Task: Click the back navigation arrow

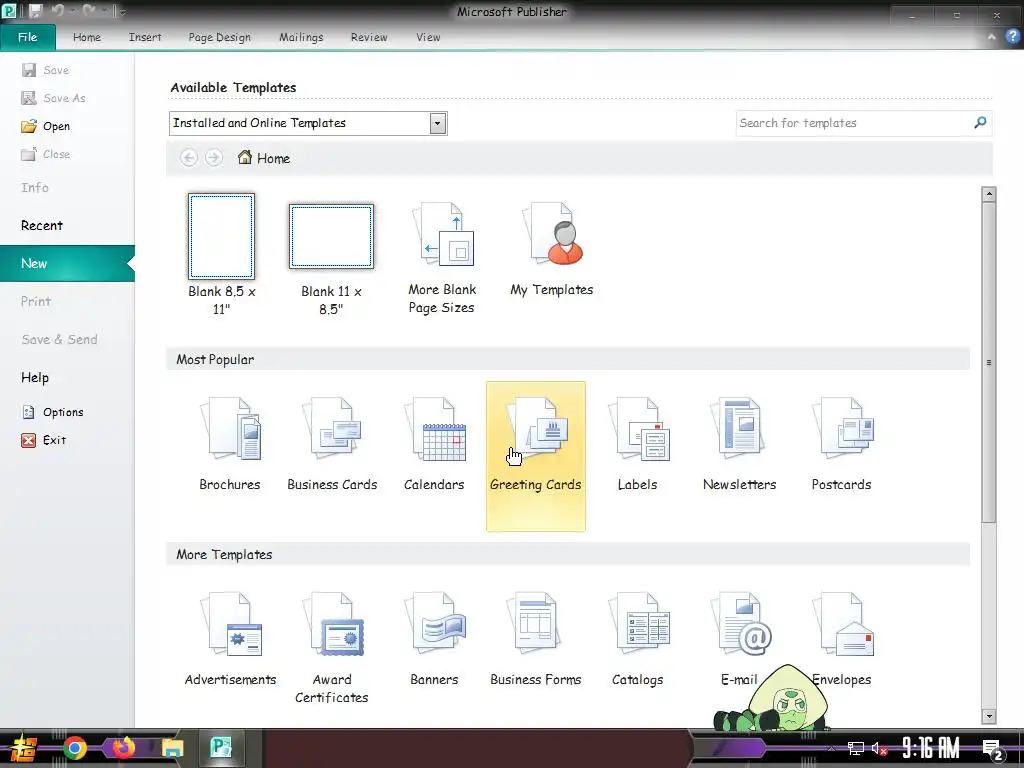Action: click(x=189, y=158)
